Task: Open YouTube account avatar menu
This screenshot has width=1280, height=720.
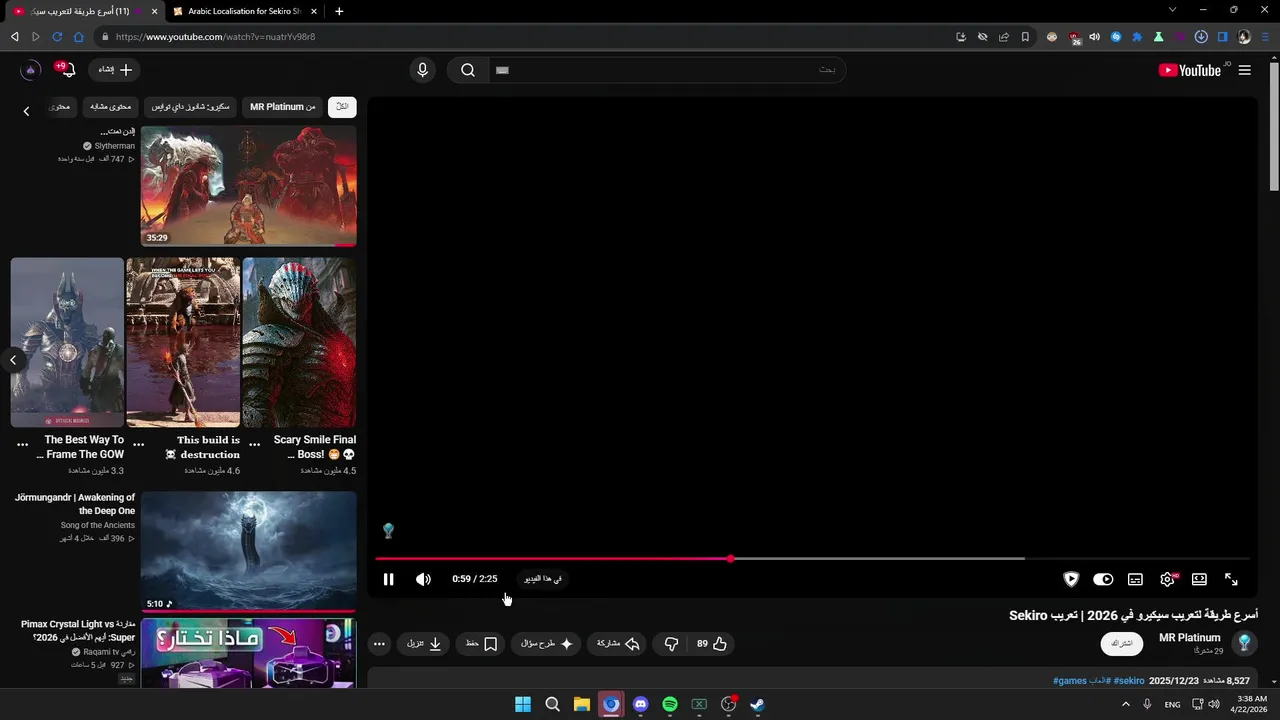Action: coord(31,70)
